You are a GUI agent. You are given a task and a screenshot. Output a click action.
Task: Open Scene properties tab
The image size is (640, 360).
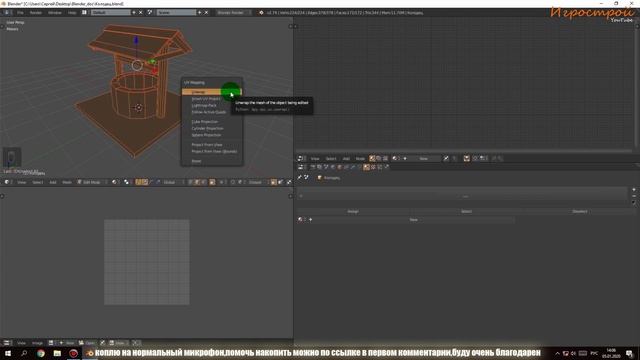pyautogui.click(x=326, y=167)
